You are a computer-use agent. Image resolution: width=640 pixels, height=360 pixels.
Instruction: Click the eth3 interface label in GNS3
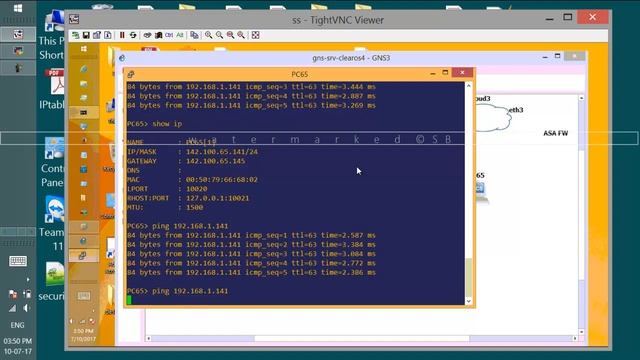pyautogui.click(x=516, y=110)
